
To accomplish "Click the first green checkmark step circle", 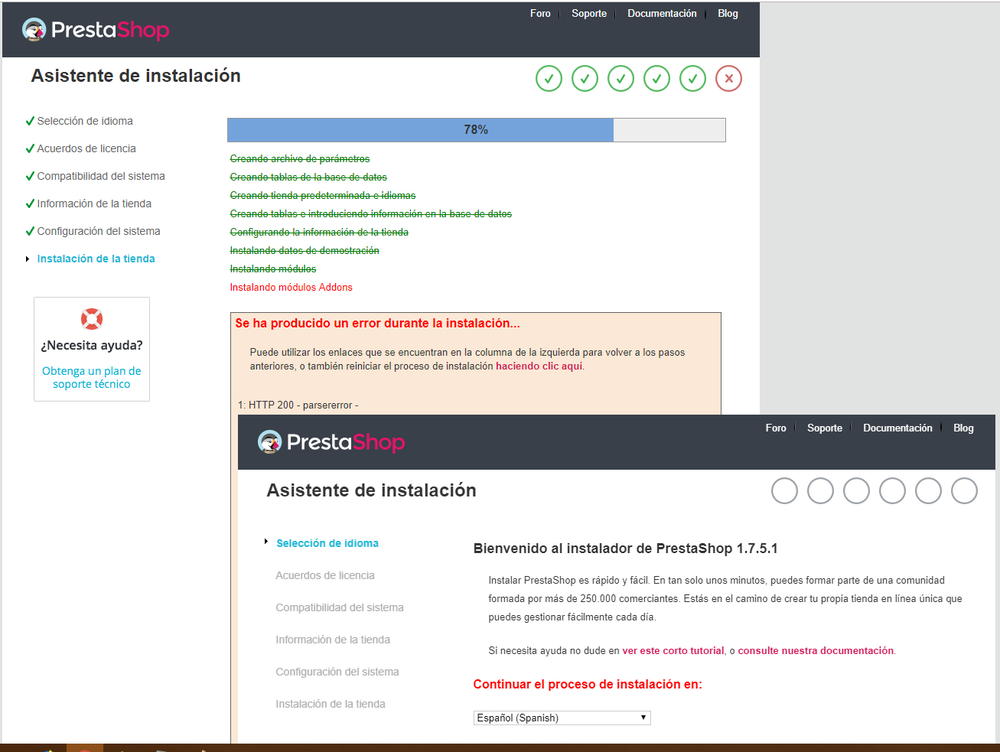I will coord(548,78).
